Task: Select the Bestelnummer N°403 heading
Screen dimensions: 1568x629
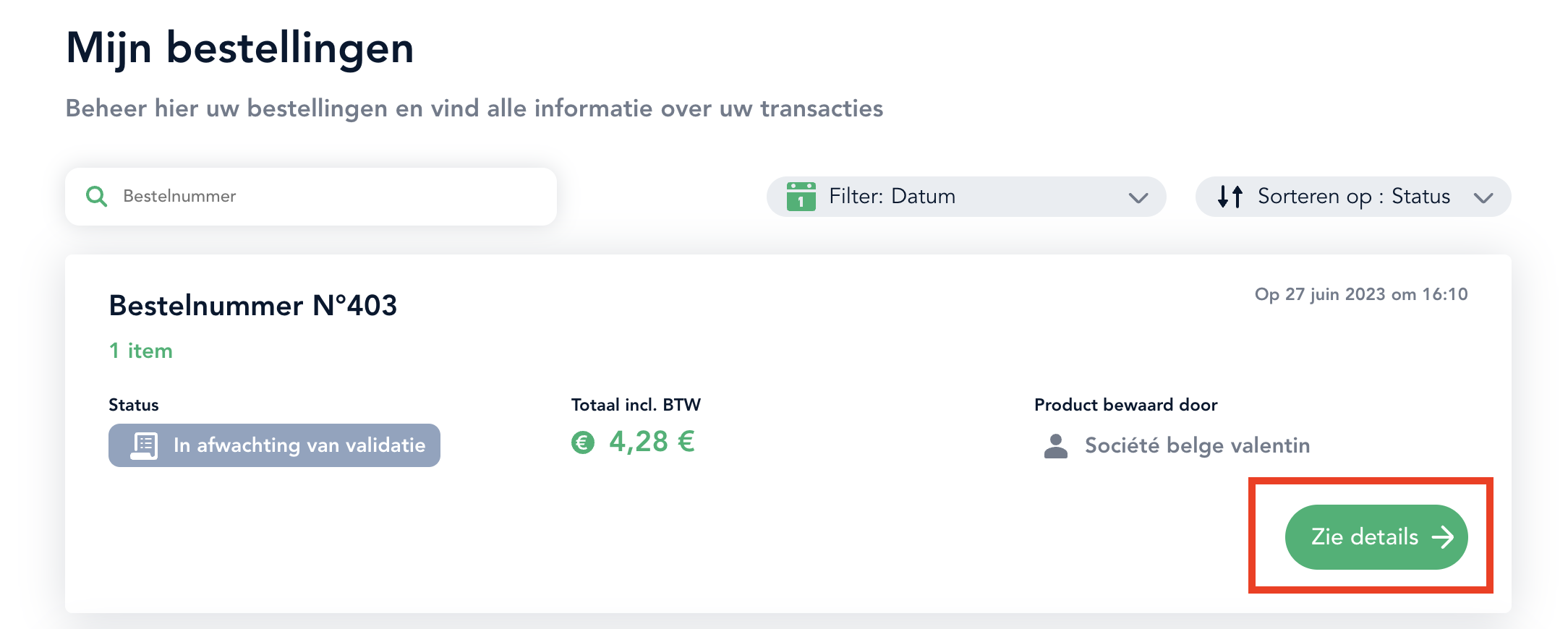Action: tap(253, 306)
